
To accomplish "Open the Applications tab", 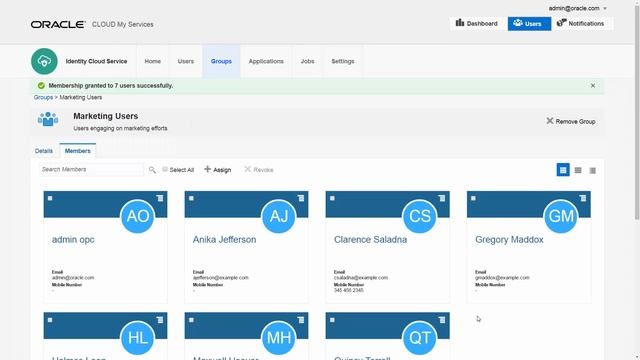I will 266,61.
